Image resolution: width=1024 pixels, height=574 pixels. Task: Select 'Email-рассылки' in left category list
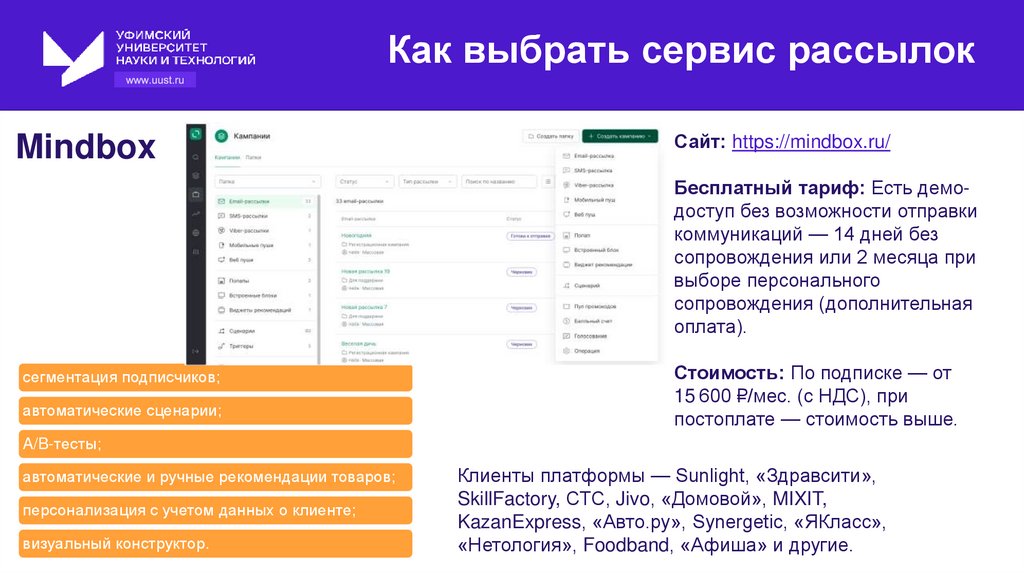point(265,201)
